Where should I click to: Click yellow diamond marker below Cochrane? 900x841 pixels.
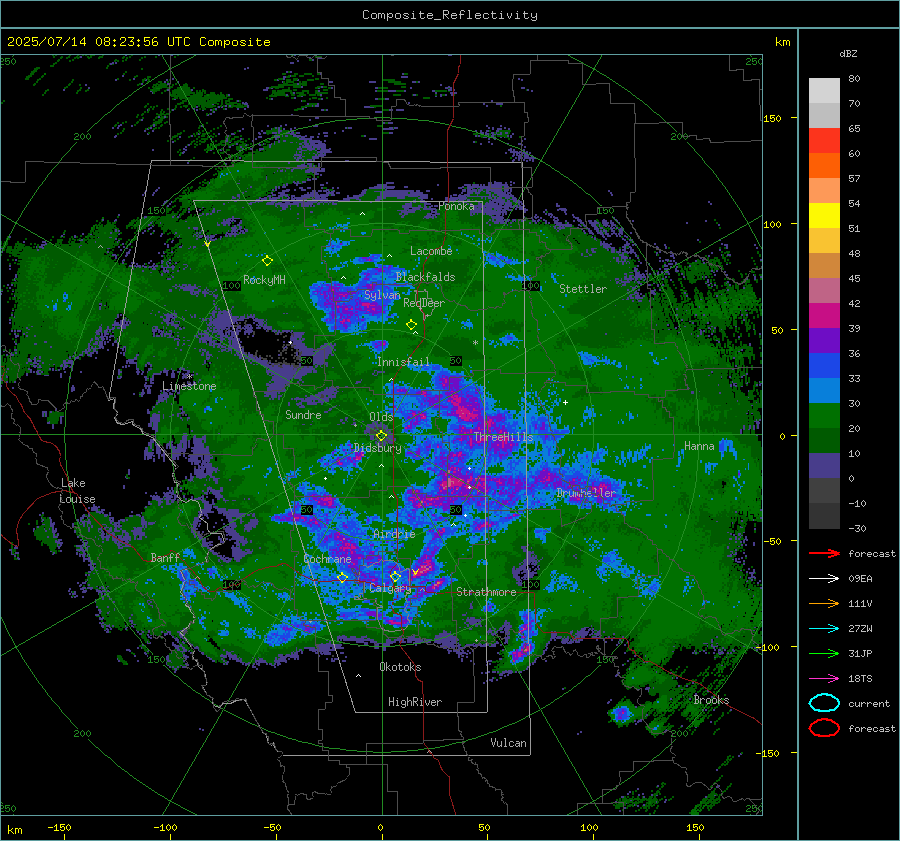[x=343, y=577]
